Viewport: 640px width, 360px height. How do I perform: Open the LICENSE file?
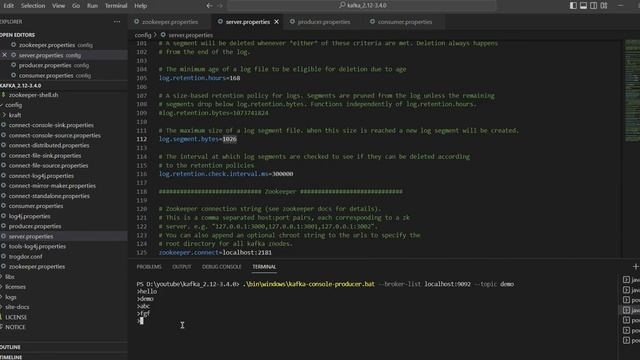(x=16, y=317)
